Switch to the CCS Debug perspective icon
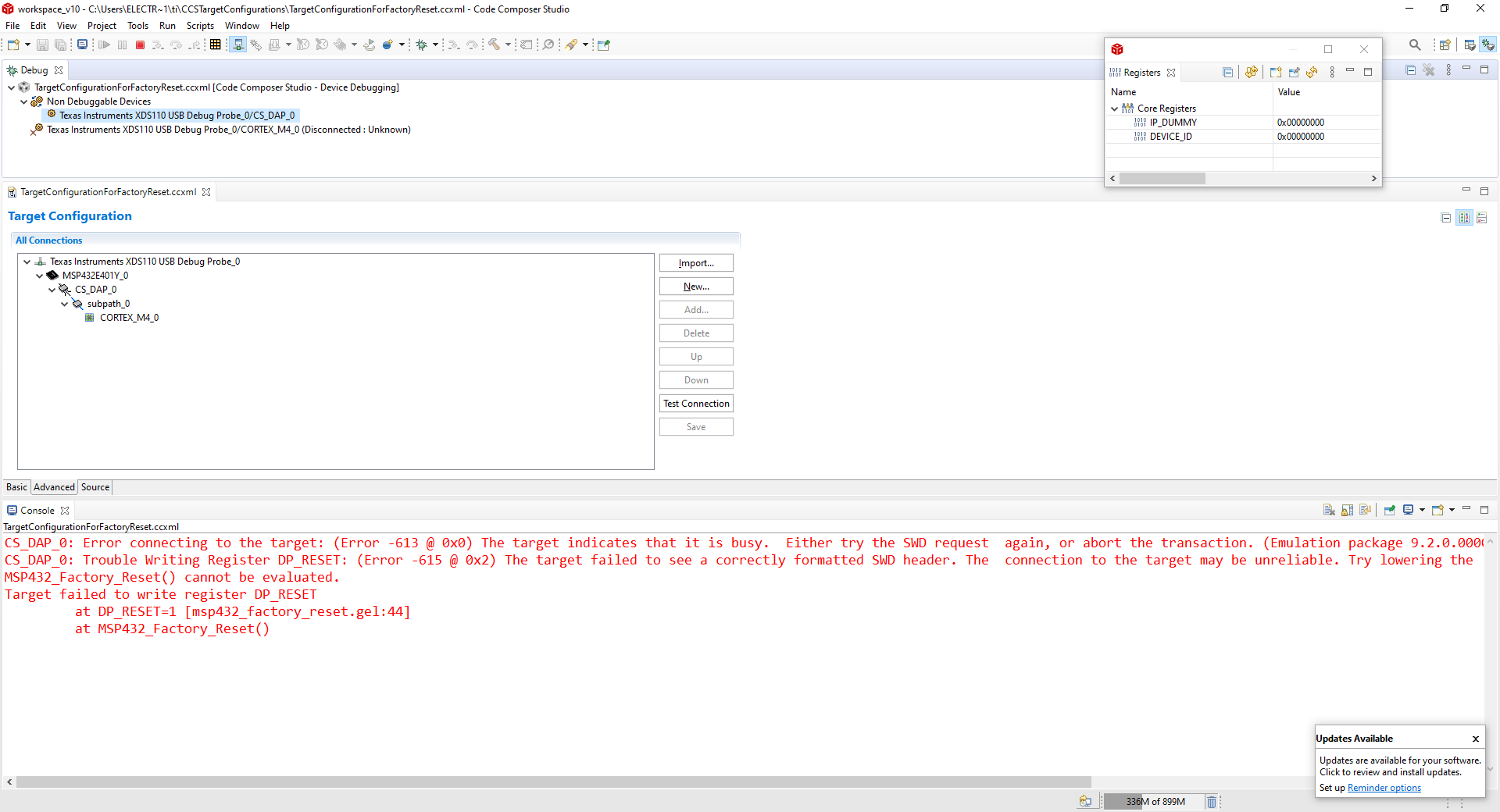 click(x=1488, y=45)
